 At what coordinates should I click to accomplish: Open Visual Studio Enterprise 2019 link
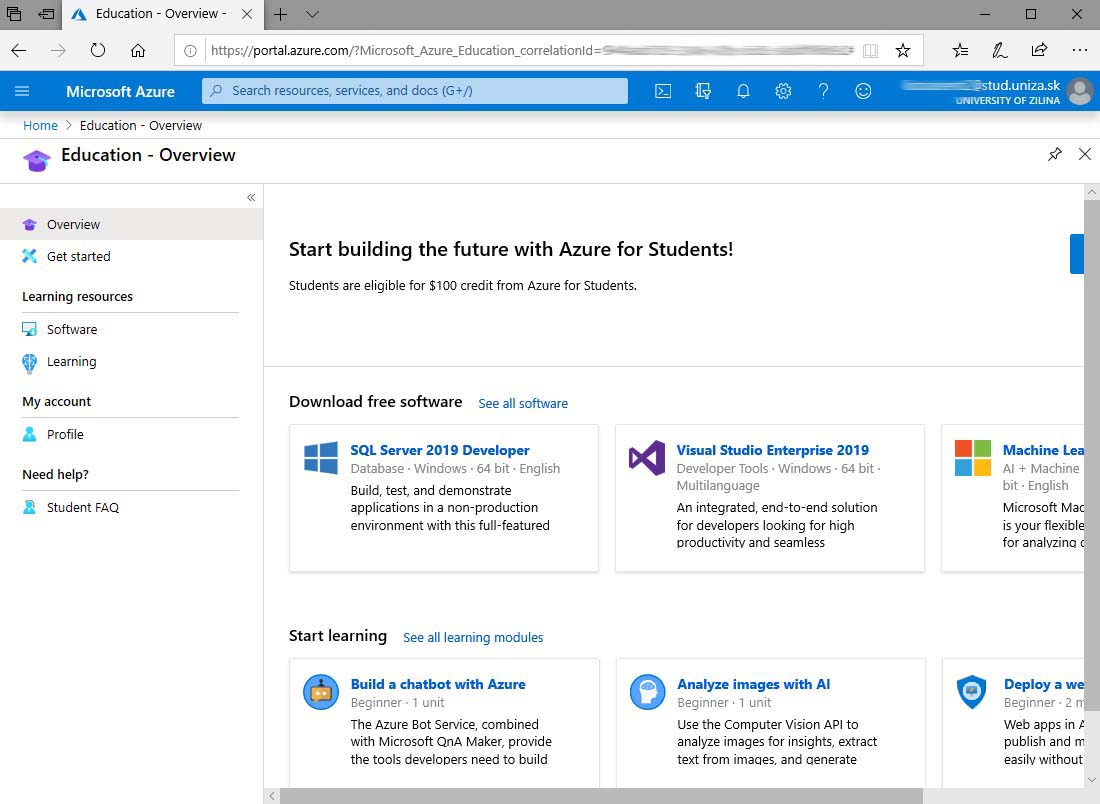tap(772, 450)
